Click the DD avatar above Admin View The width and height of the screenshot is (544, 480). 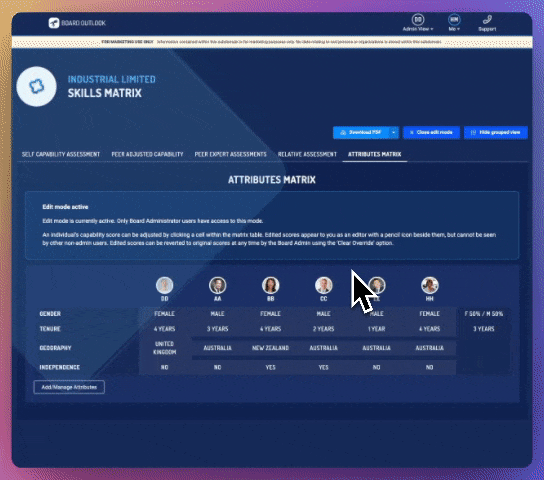[x=418, y=19]
